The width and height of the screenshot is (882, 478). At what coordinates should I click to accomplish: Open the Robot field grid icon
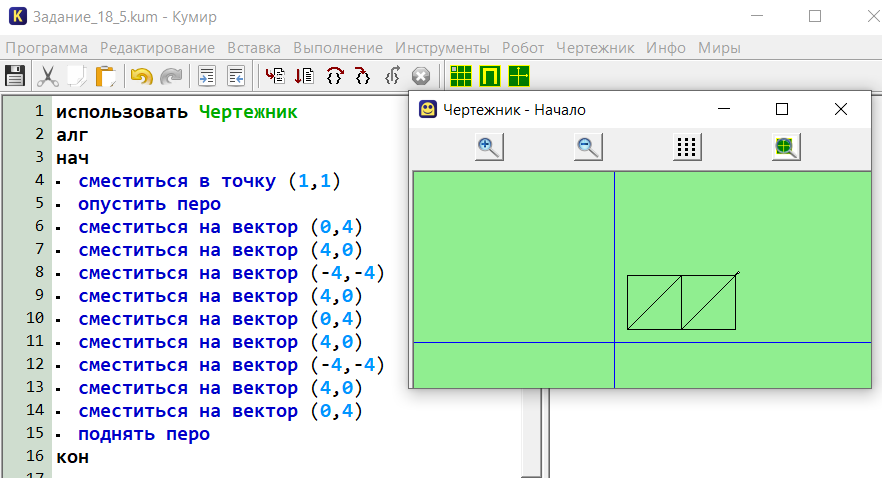461,76
